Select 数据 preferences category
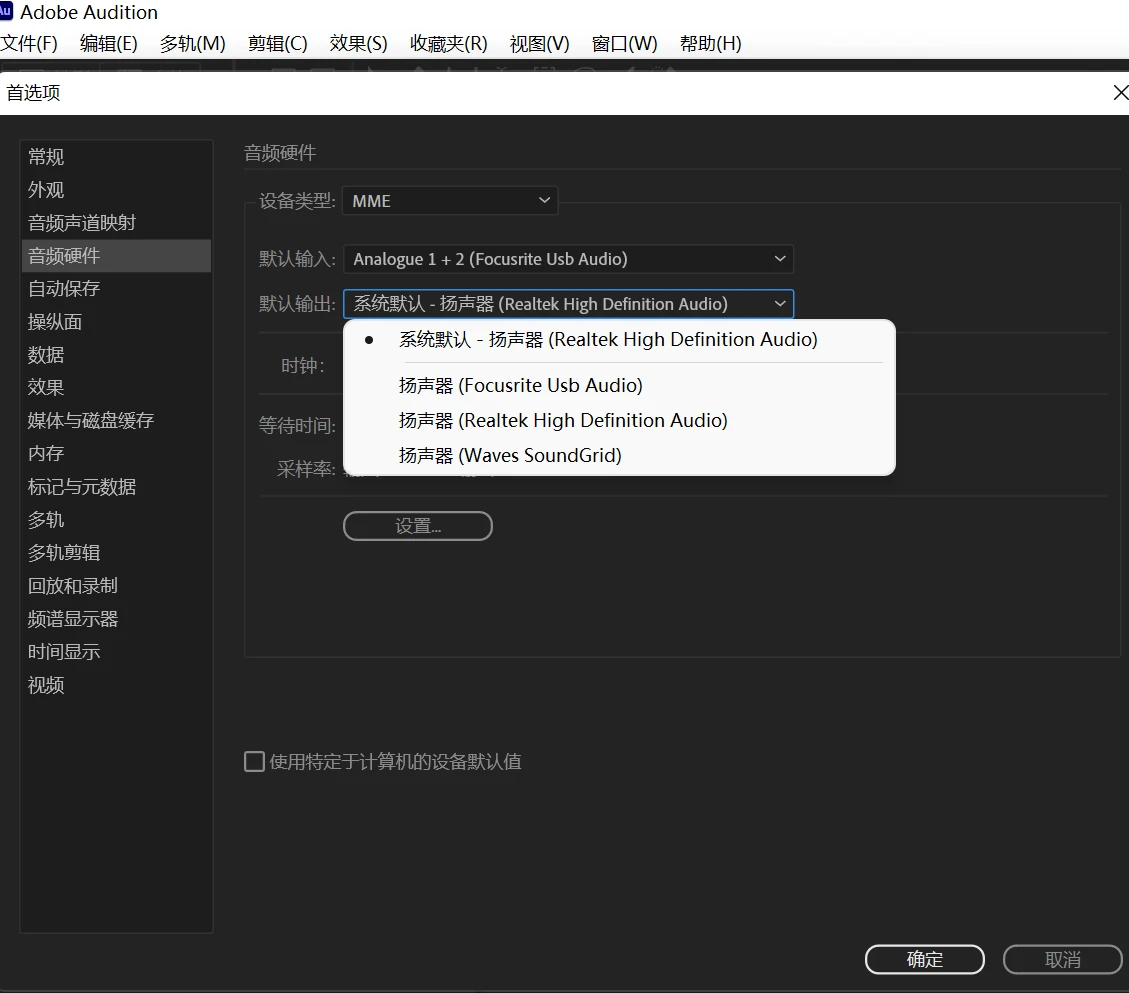This screenshot has width=1129, height=993. pos(116,355)
